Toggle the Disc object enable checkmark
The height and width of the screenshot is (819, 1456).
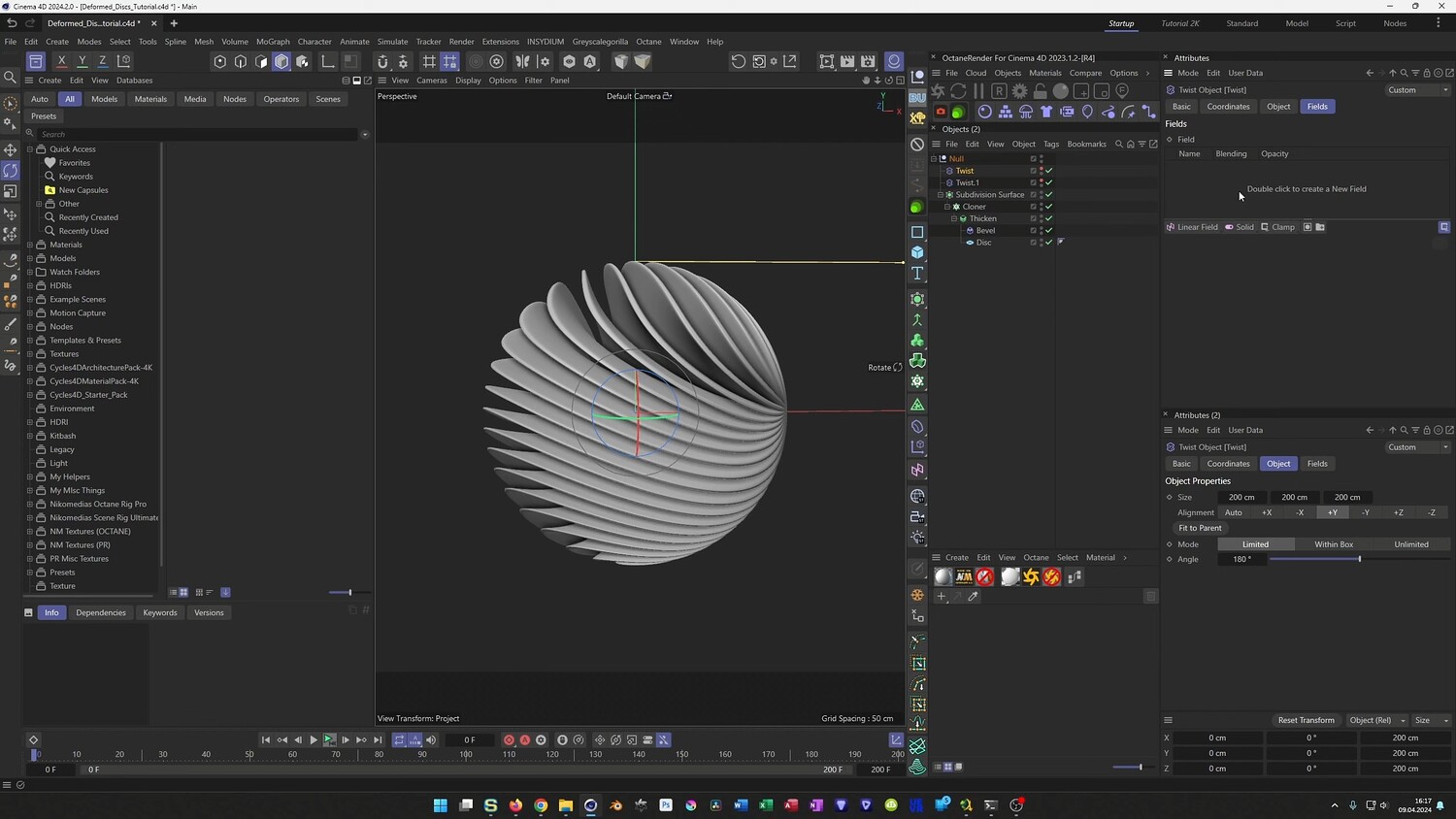coord(1049,243)
